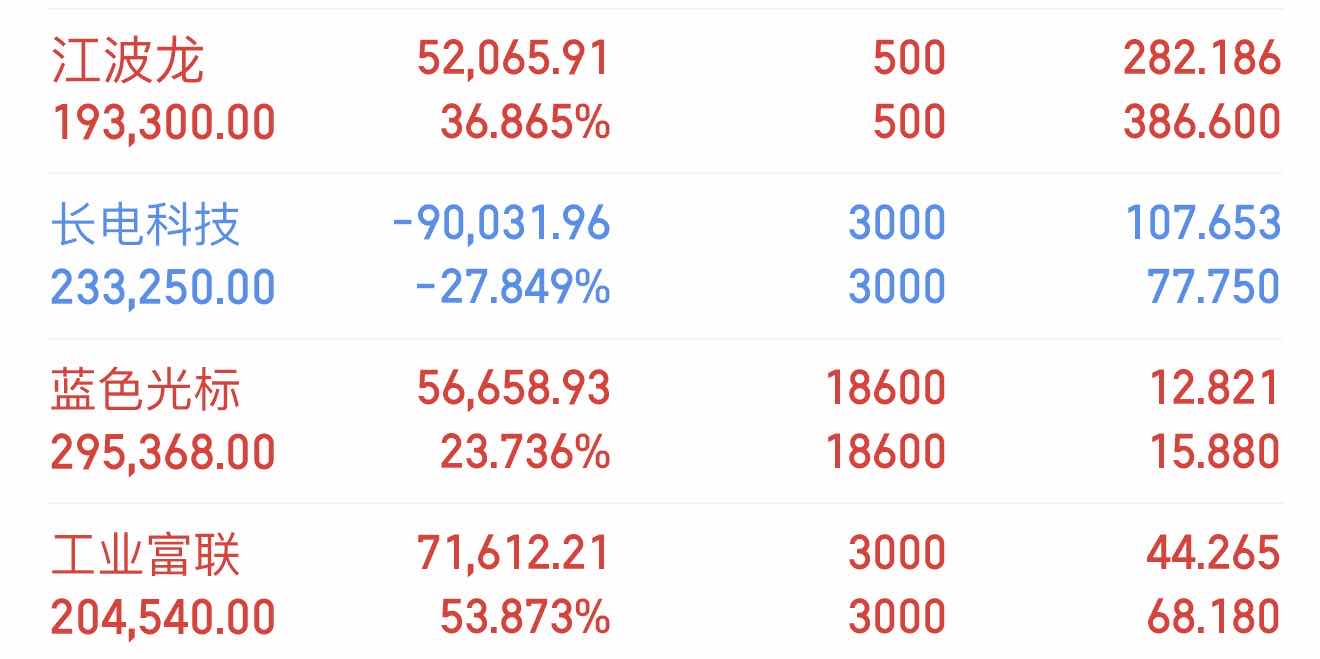Select 工业富联 cost price 44.265
The image size is (1320, 659).
tap(1213, 553)
